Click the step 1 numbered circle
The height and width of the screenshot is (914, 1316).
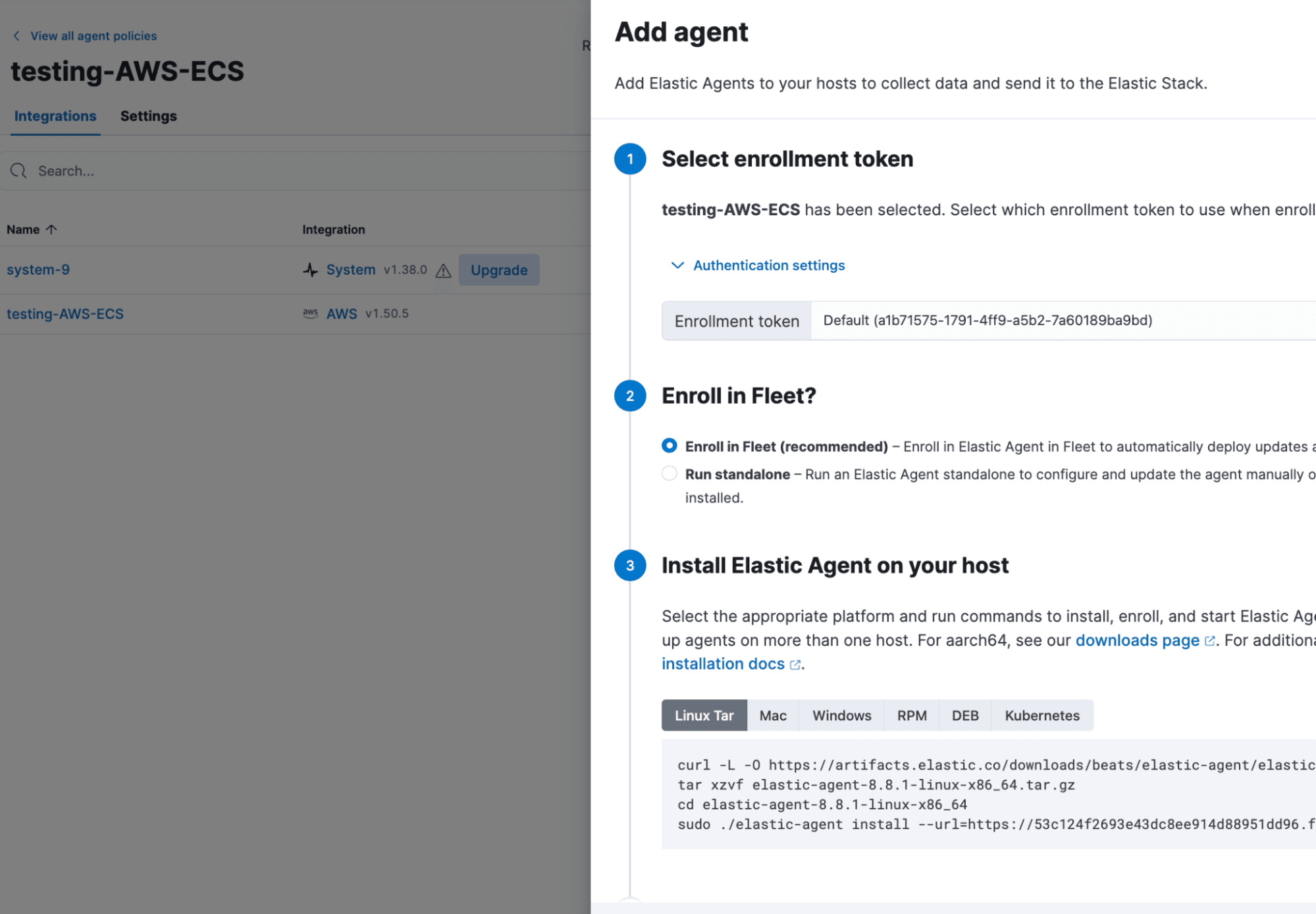point(630,159)
